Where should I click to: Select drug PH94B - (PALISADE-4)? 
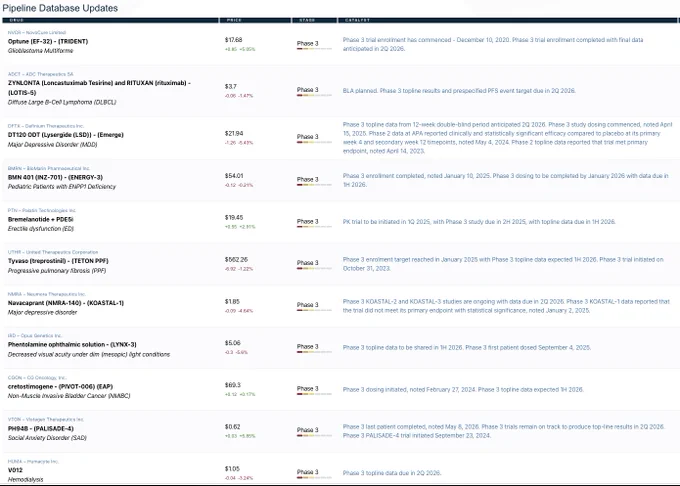click(41, 429)
